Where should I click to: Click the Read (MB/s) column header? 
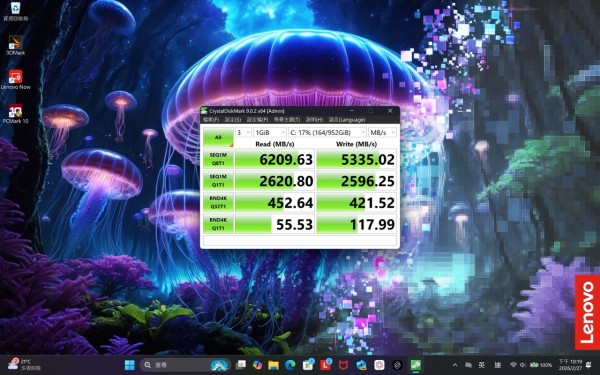(x=274, y=144)
